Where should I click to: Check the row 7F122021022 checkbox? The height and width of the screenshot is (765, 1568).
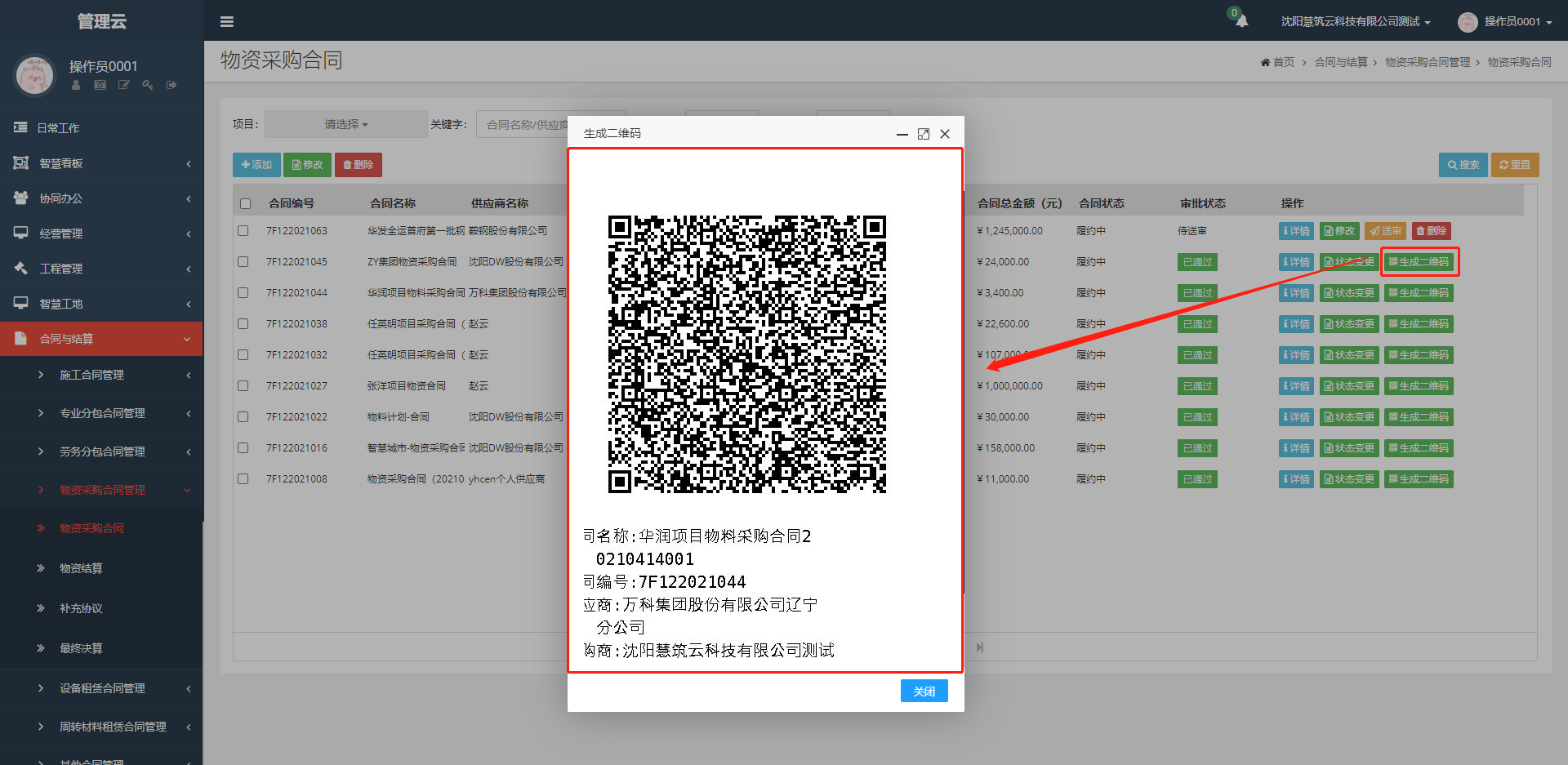(243, 417)
